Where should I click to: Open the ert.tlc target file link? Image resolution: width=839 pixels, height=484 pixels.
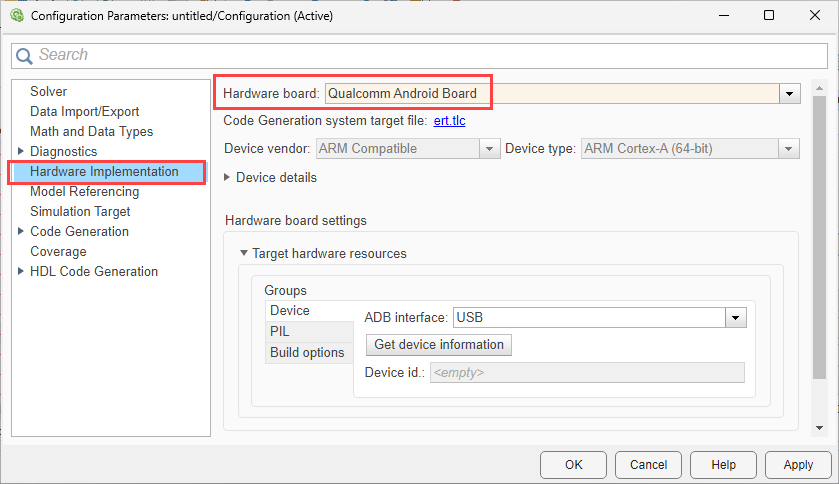pyautogui.click(x=449, y=121)
